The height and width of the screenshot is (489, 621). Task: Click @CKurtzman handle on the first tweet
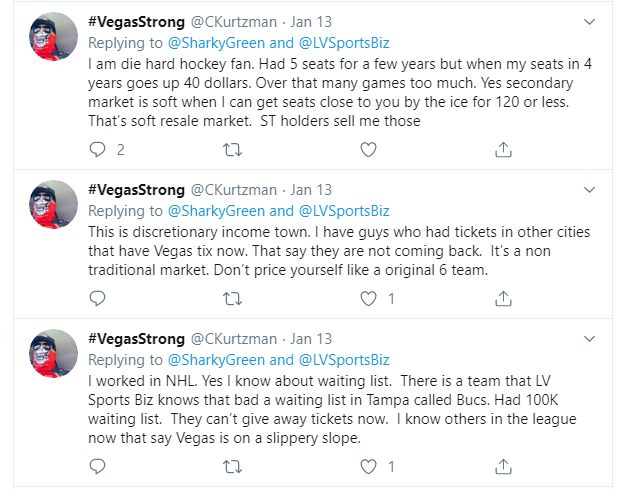pos(236,23)
